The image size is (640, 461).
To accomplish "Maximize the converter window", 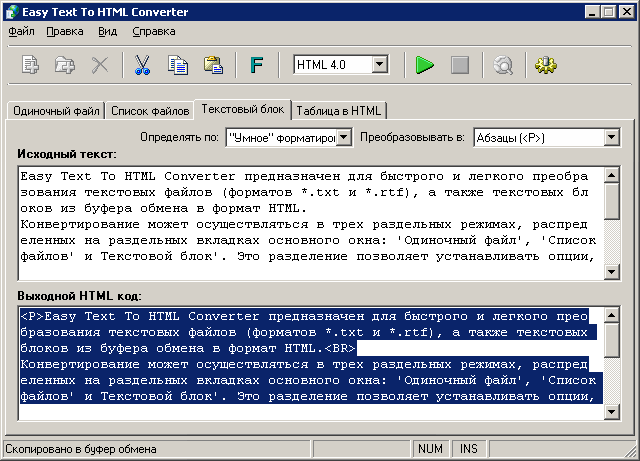I will coord(609,12).
